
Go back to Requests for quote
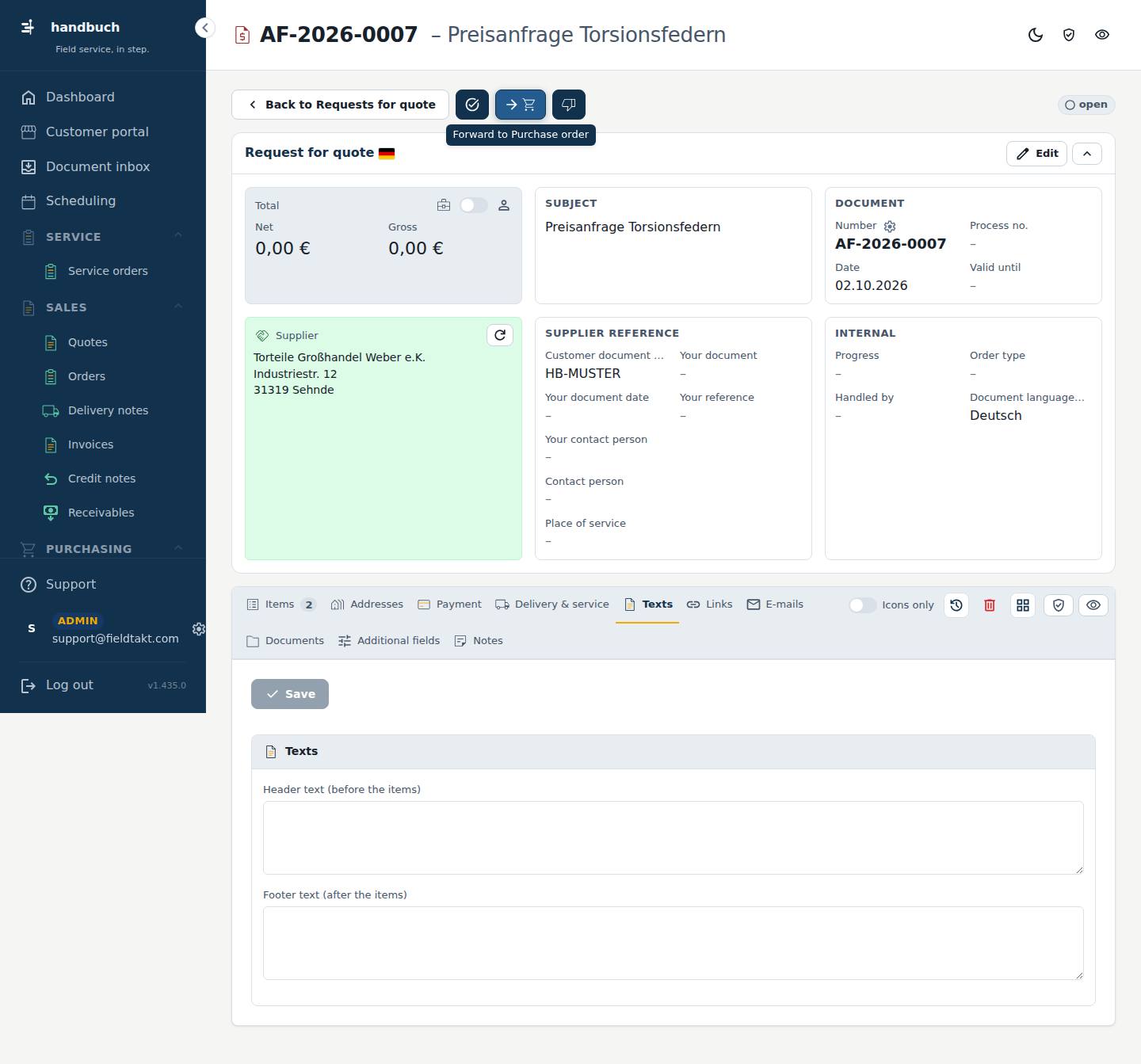tap(340, 105)
